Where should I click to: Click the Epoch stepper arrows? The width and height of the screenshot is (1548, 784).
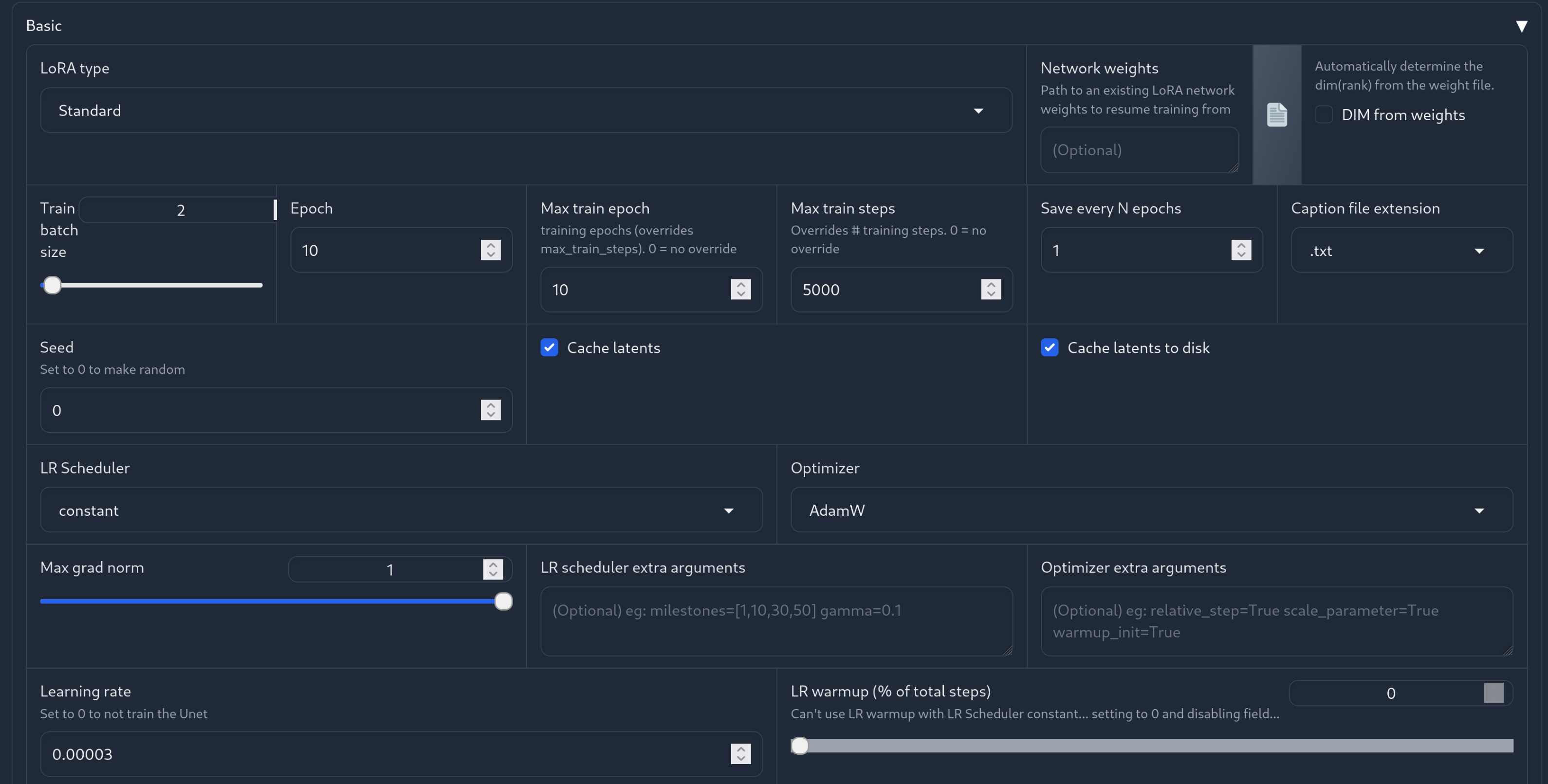pos(490,250)
